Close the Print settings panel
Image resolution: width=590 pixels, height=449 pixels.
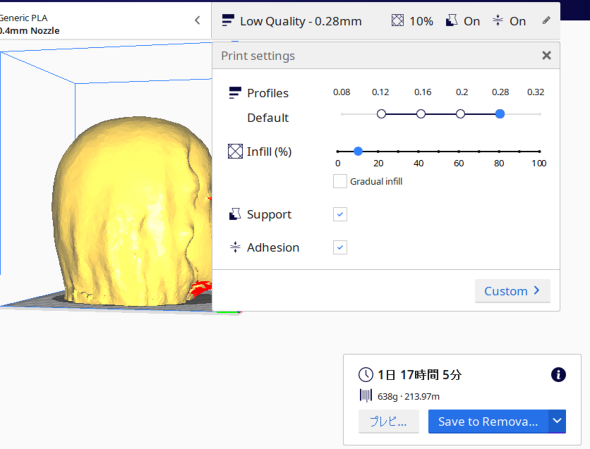(x=546, y=55)
